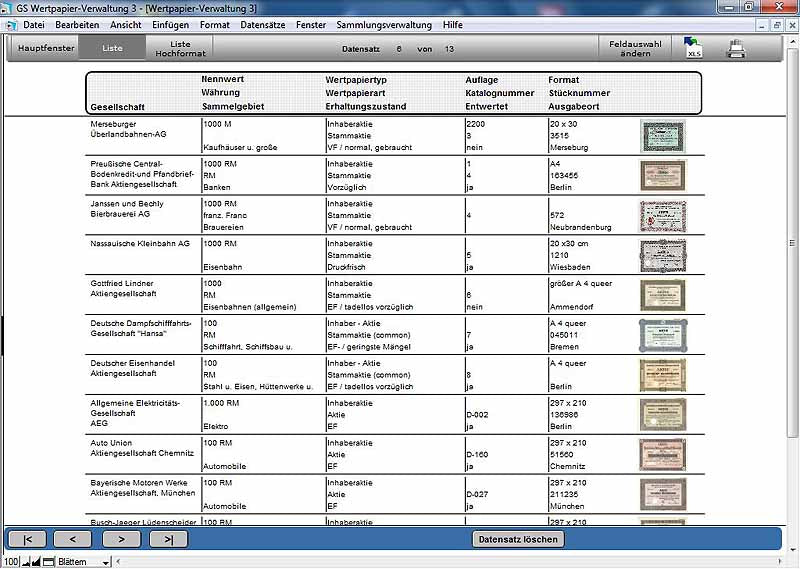Click the printer icon in toolbar
800x569 pixels.
735,48
